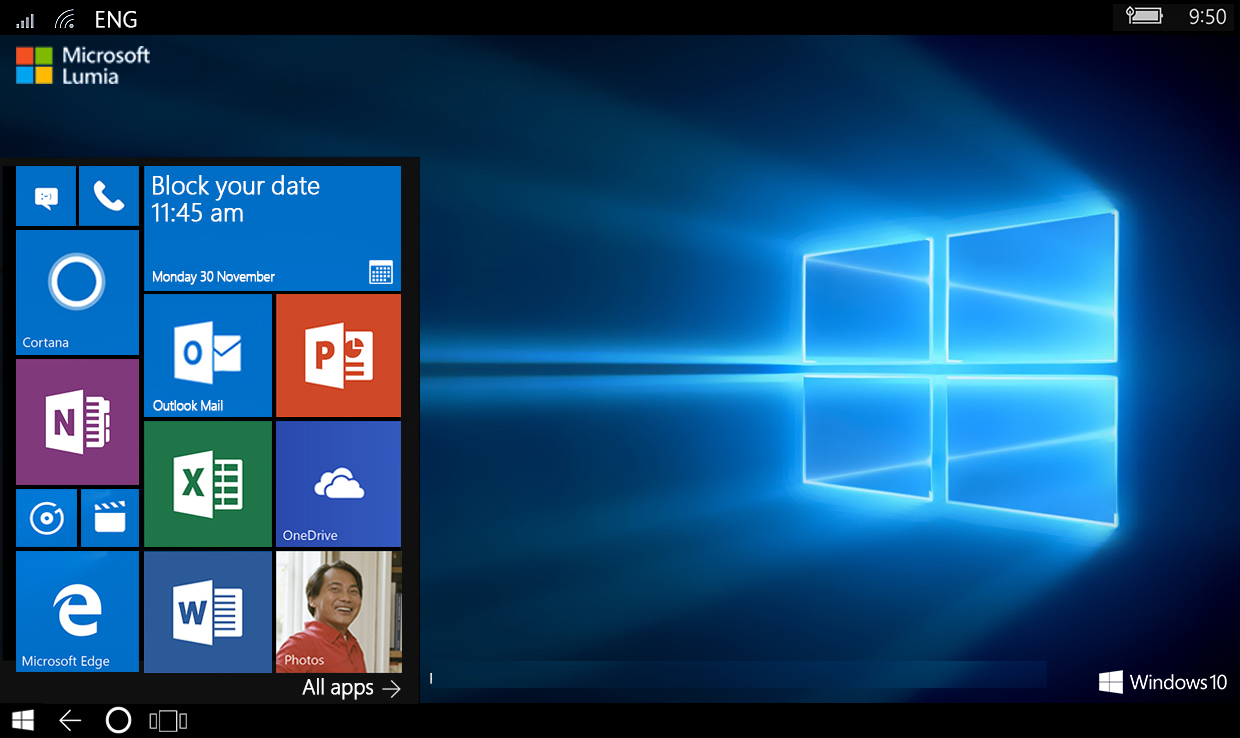The width and height of the screenshot is (1240, 738).
Task: Open Task View in the navigation bar
Action: pyautogui.click(x=168, y=720)
